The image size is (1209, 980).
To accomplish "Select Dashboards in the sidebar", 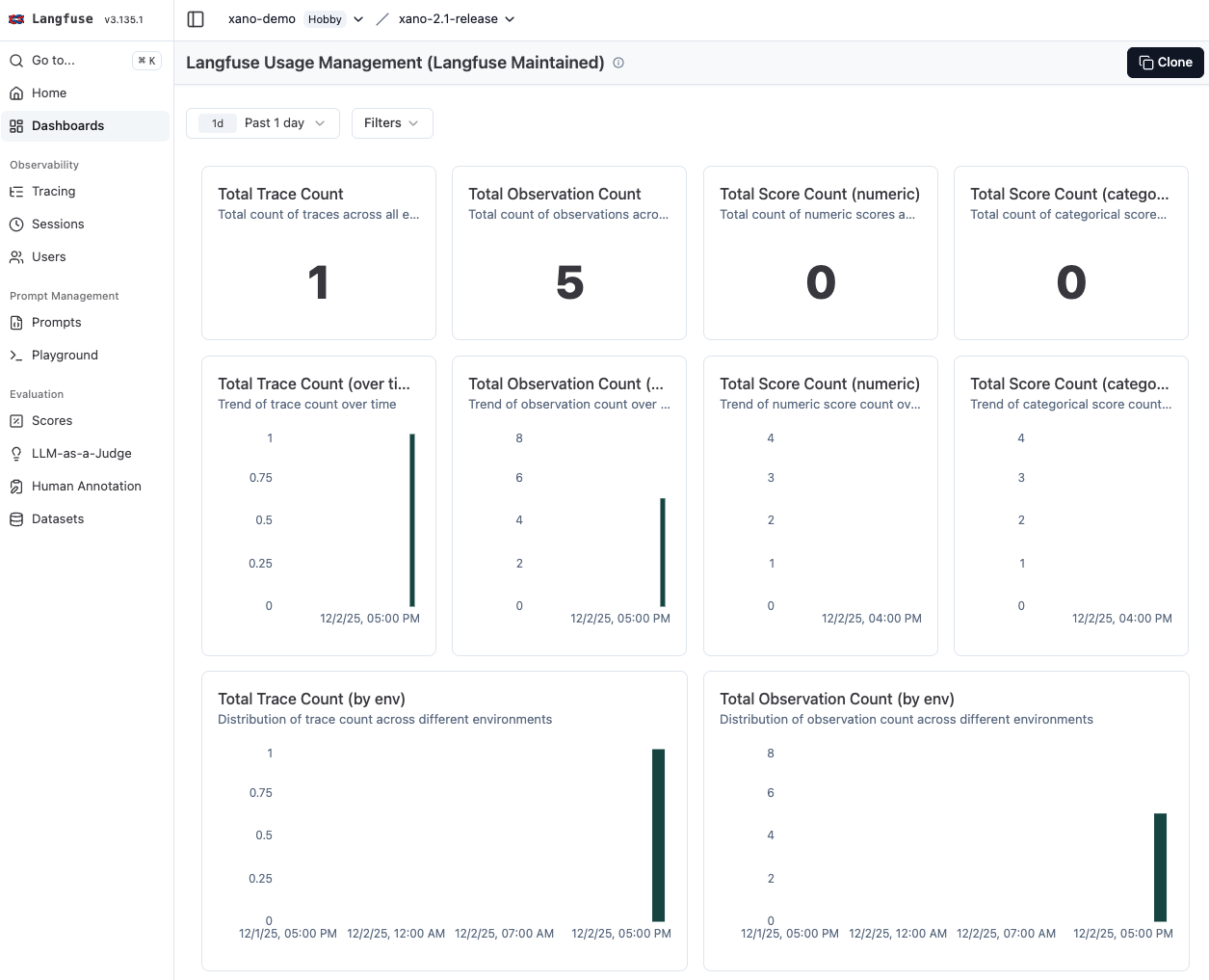I will click(x=67, y=126).
